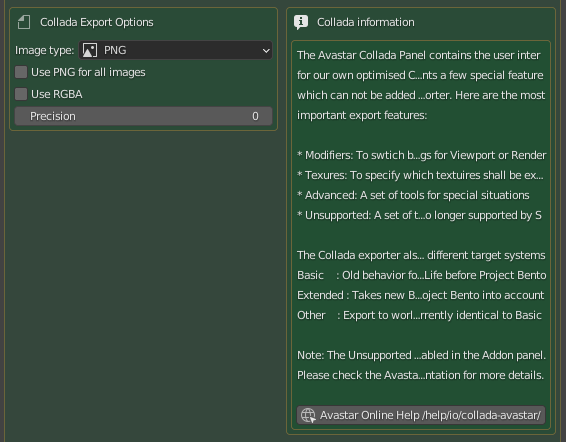Open Avastar Online Help link
This screenshot has width=566, height=442.
[x=421, y=415]
